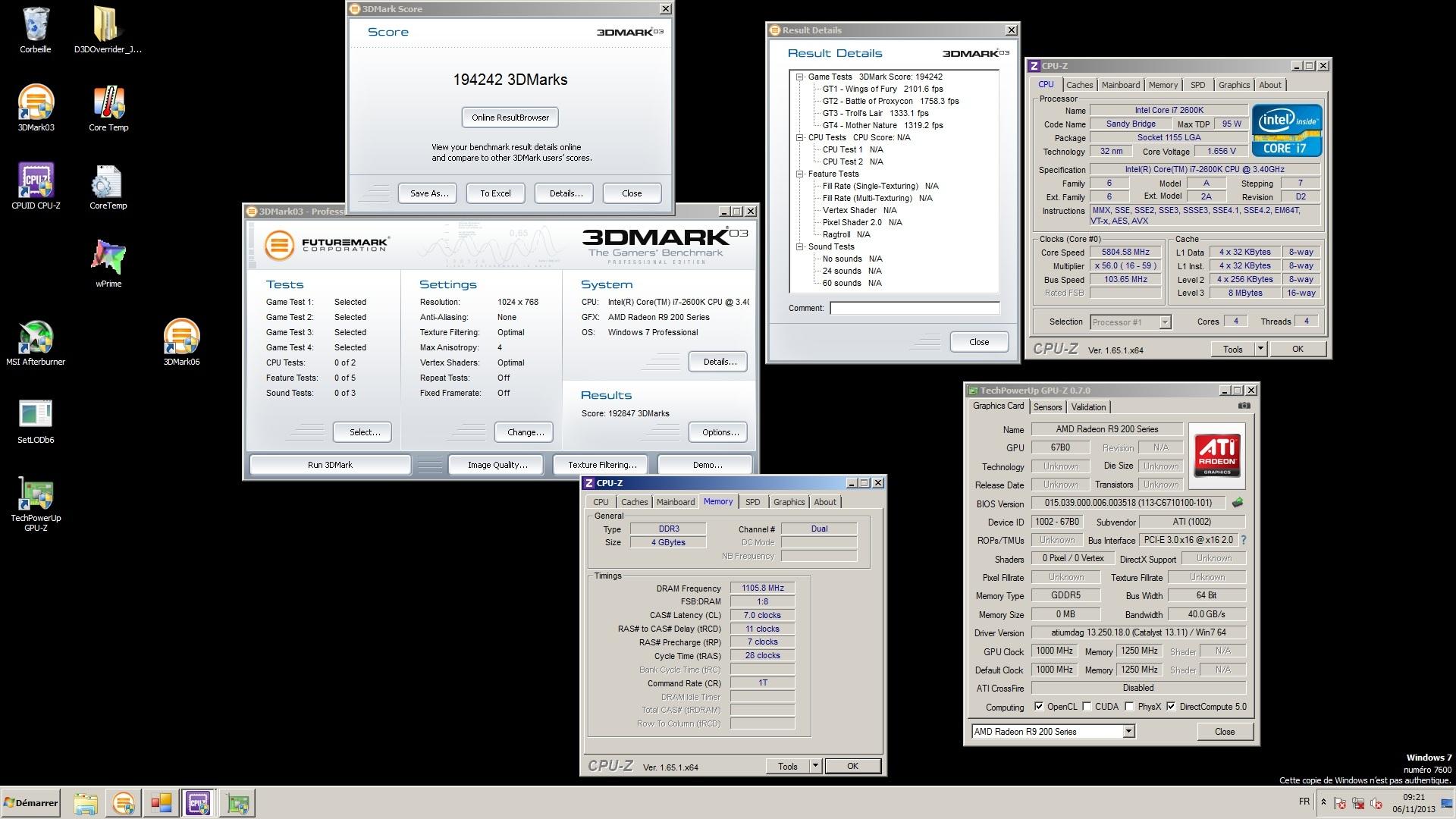
Task: Collapse the Game Tests tree node
Action: pyautogui.click(x=799, y=77)
